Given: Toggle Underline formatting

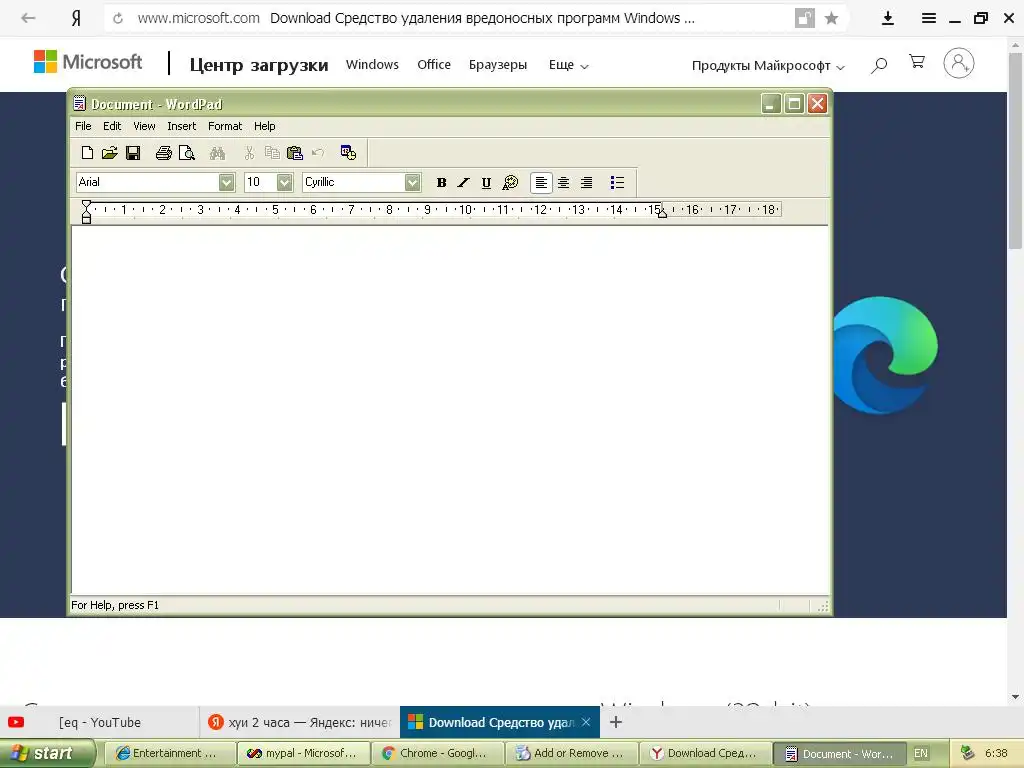Looking at the screenshot, I should tap(486, 183).
